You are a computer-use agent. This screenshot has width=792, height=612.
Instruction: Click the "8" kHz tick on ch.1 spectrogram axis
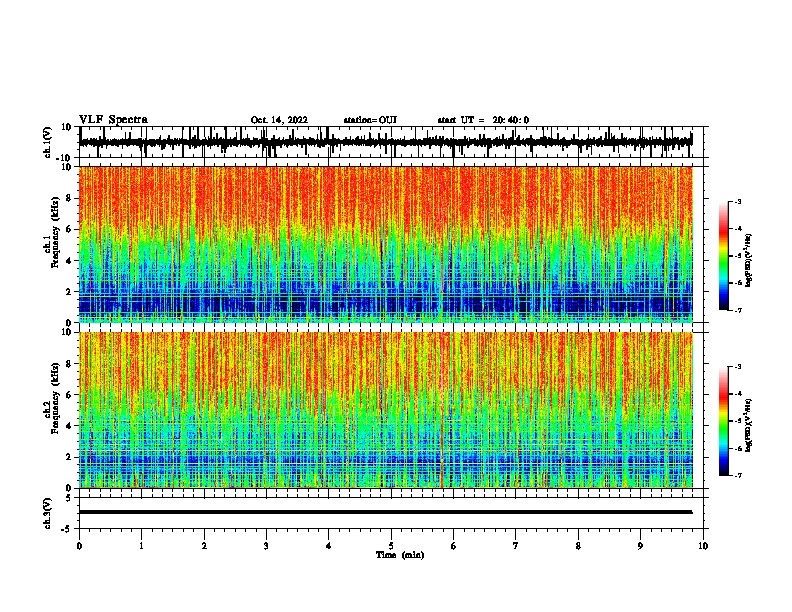70,198
